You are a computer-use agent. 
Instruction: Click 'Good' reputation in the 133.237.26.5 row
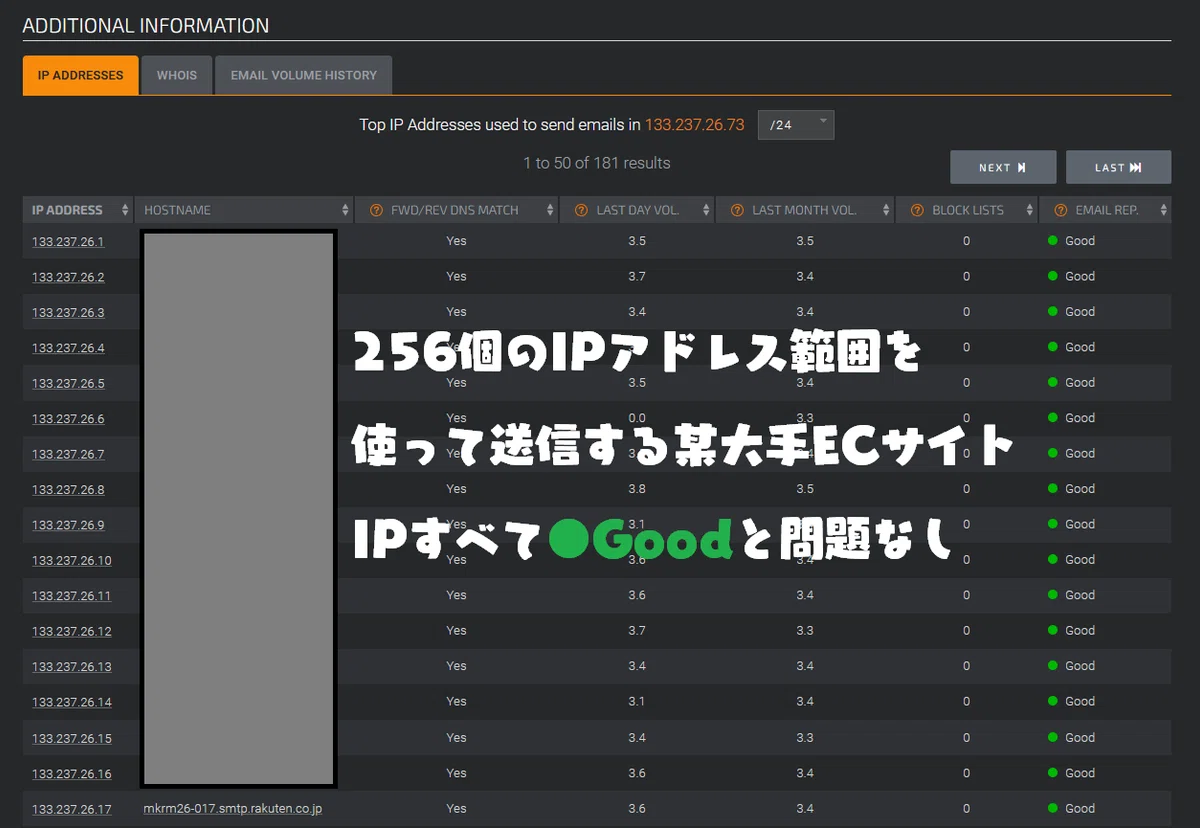tap(1080, 383)
